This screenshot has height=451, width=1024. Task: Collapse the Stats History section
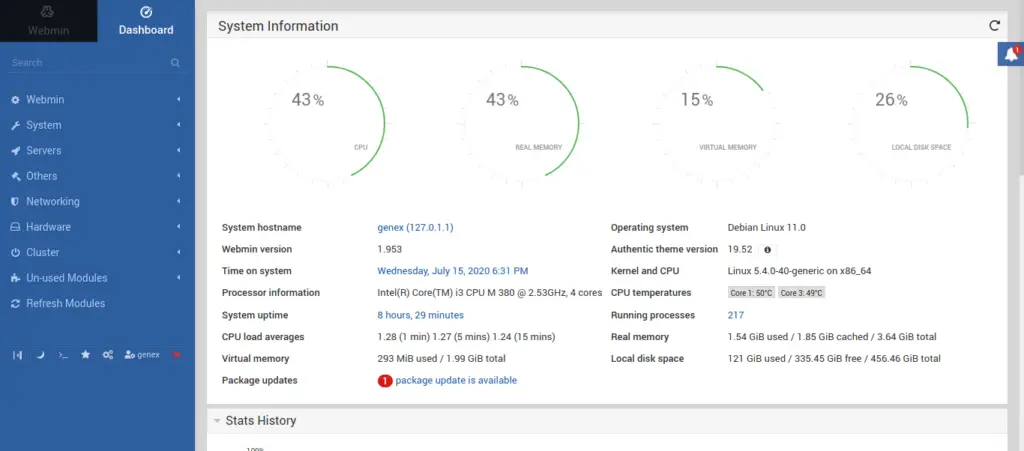point(217,421)
